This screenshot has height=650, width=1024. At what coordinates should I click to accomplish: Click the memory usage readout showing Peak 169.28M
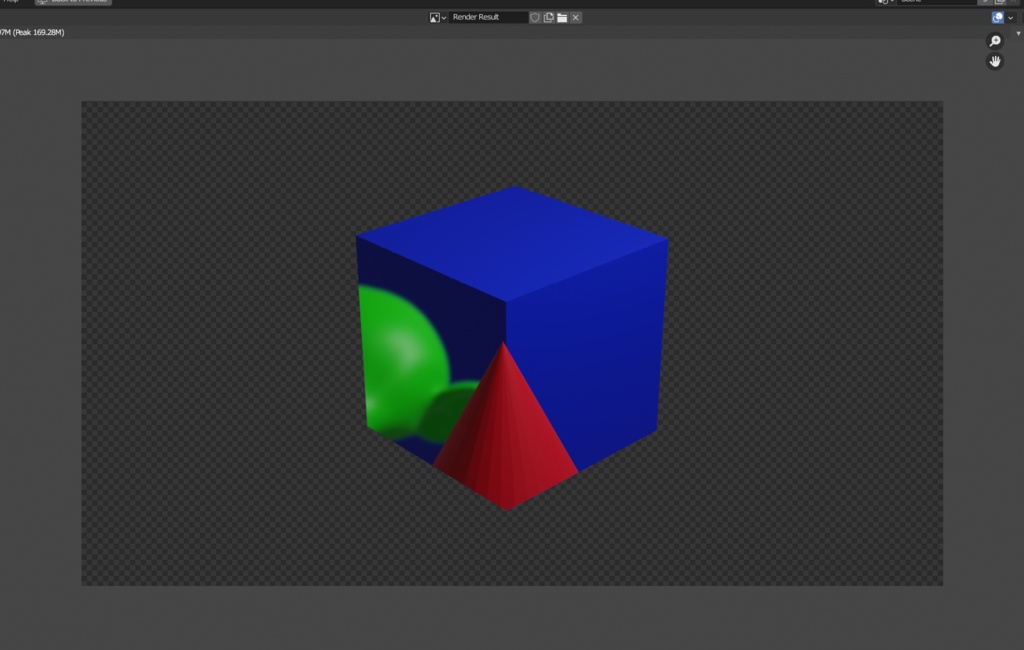32,31
